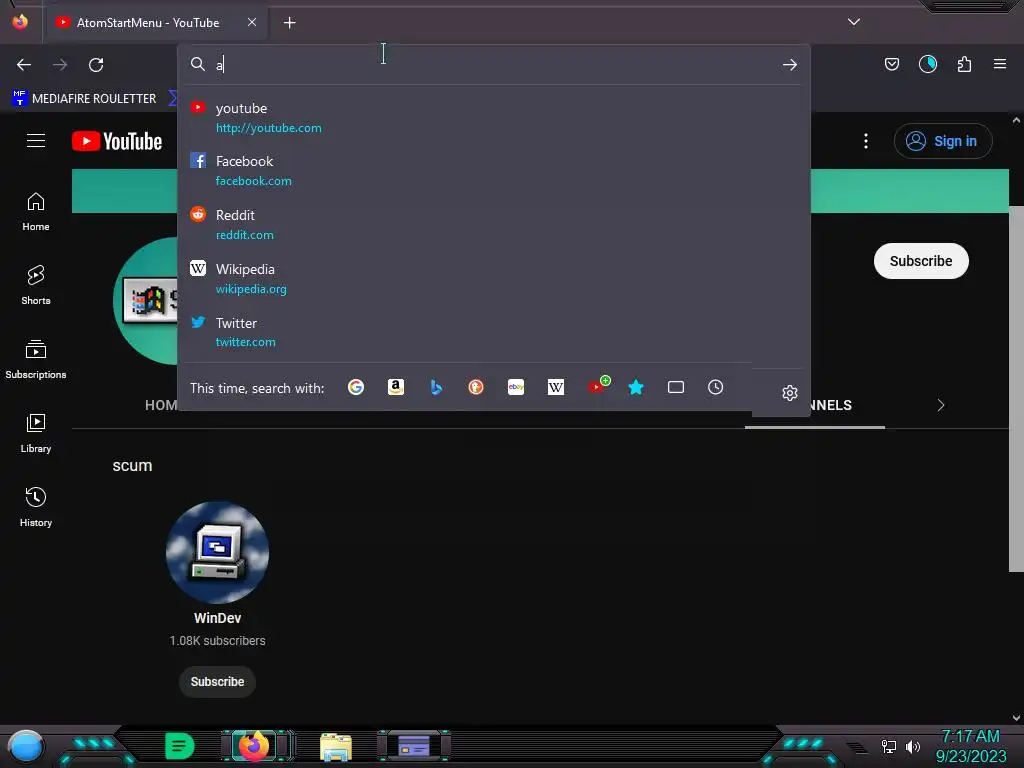Viewport: 1024px width, 768px height.
Task: Open Subscriptions in YouTube sidebar
Action: (x=36, y=359)
